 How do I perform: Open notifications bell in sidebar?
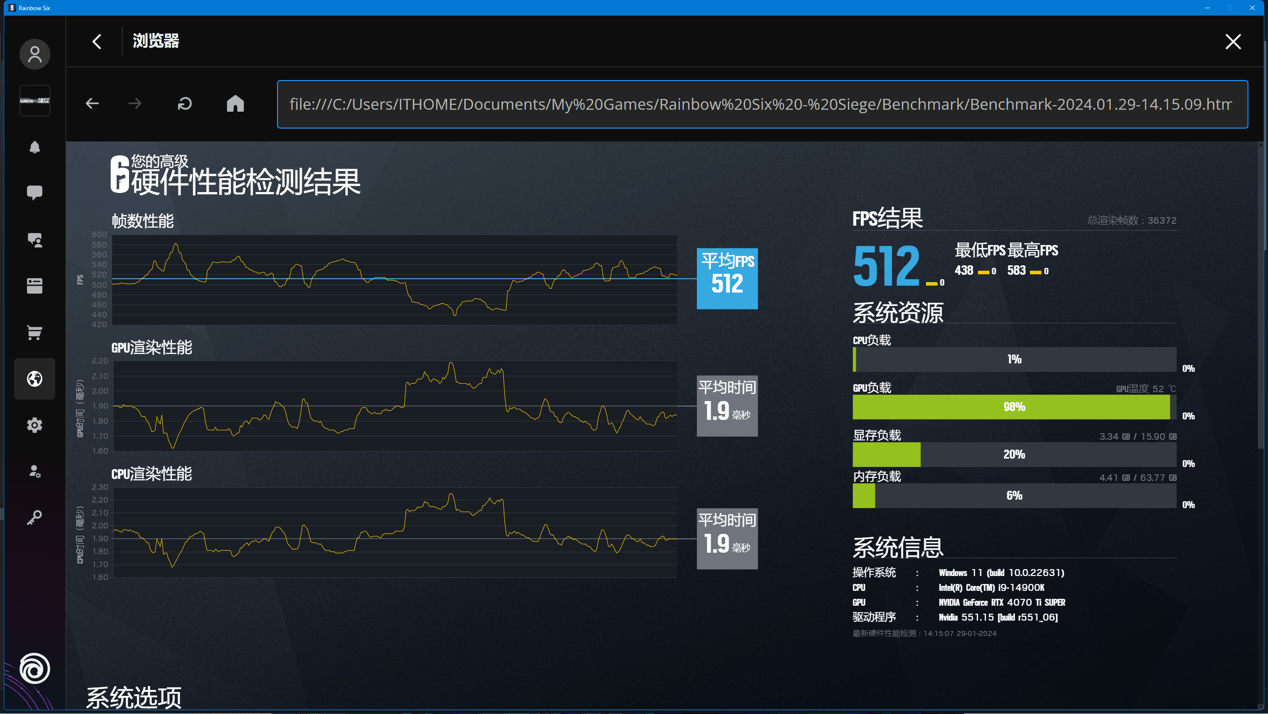pyautogui.click(x=35, y=147)
